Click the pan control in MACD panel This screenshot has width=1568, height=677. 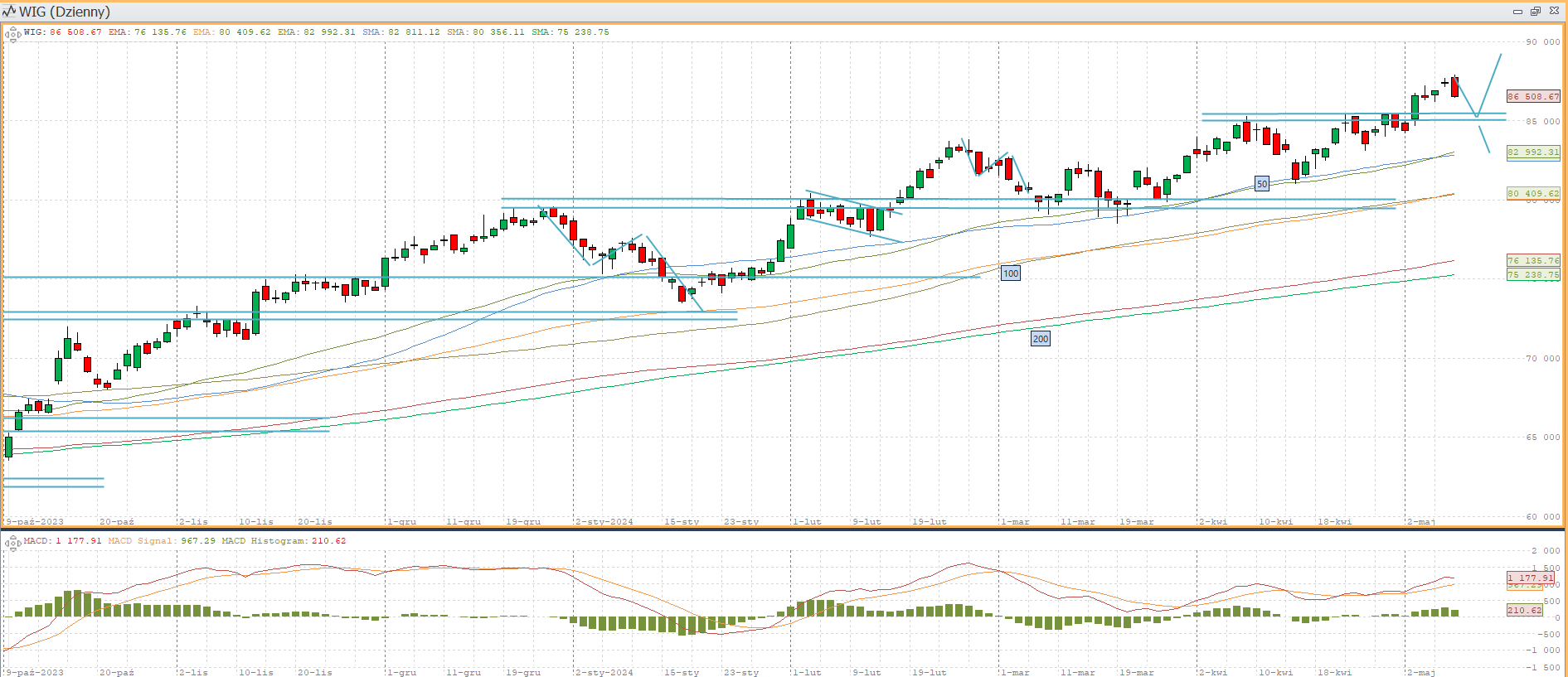click(x=12, y=543)
